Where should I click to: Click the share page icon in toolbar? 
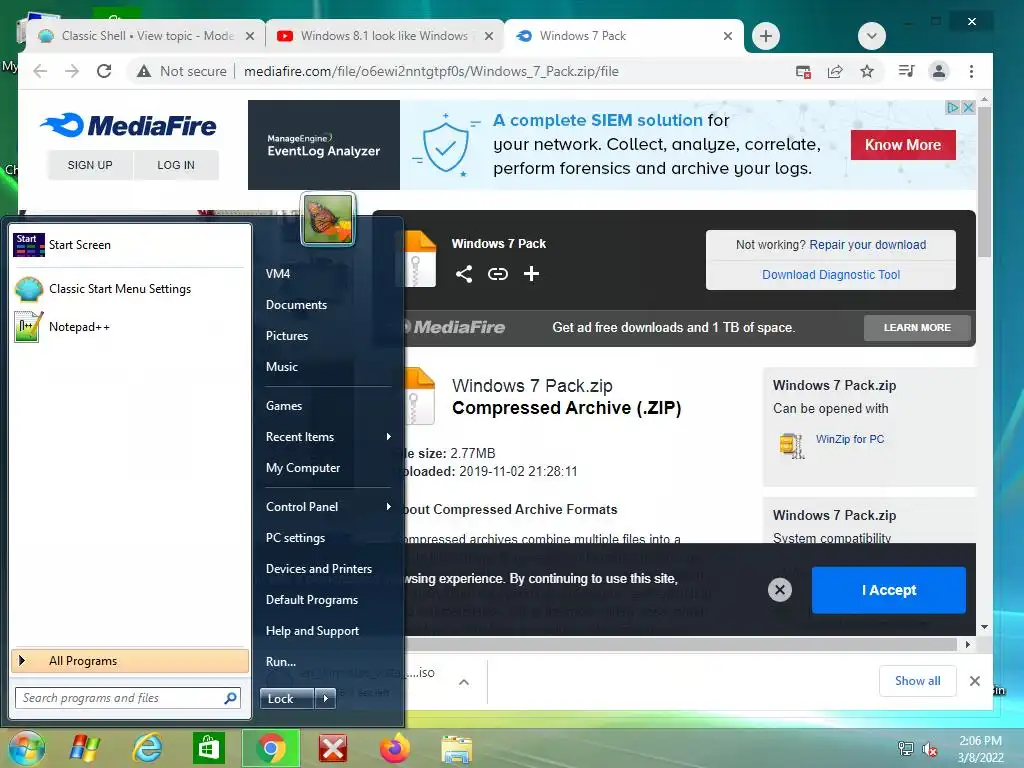tap(835, 71)
